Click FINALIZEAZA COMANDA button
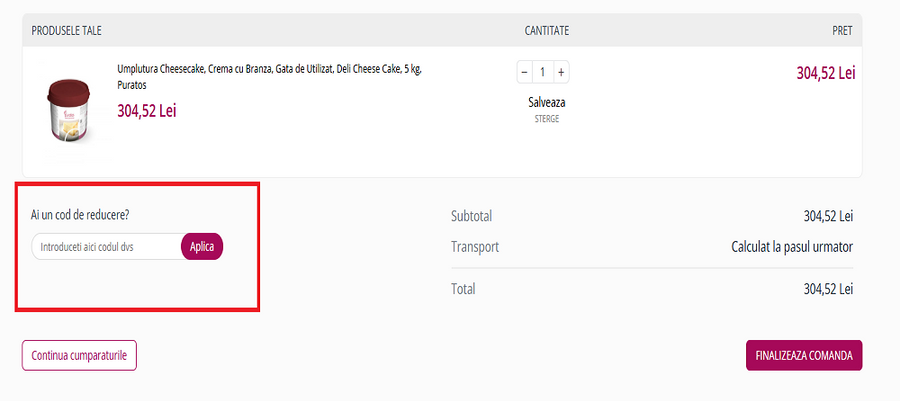This screenshot has height=401, width=900. (804, 355)
